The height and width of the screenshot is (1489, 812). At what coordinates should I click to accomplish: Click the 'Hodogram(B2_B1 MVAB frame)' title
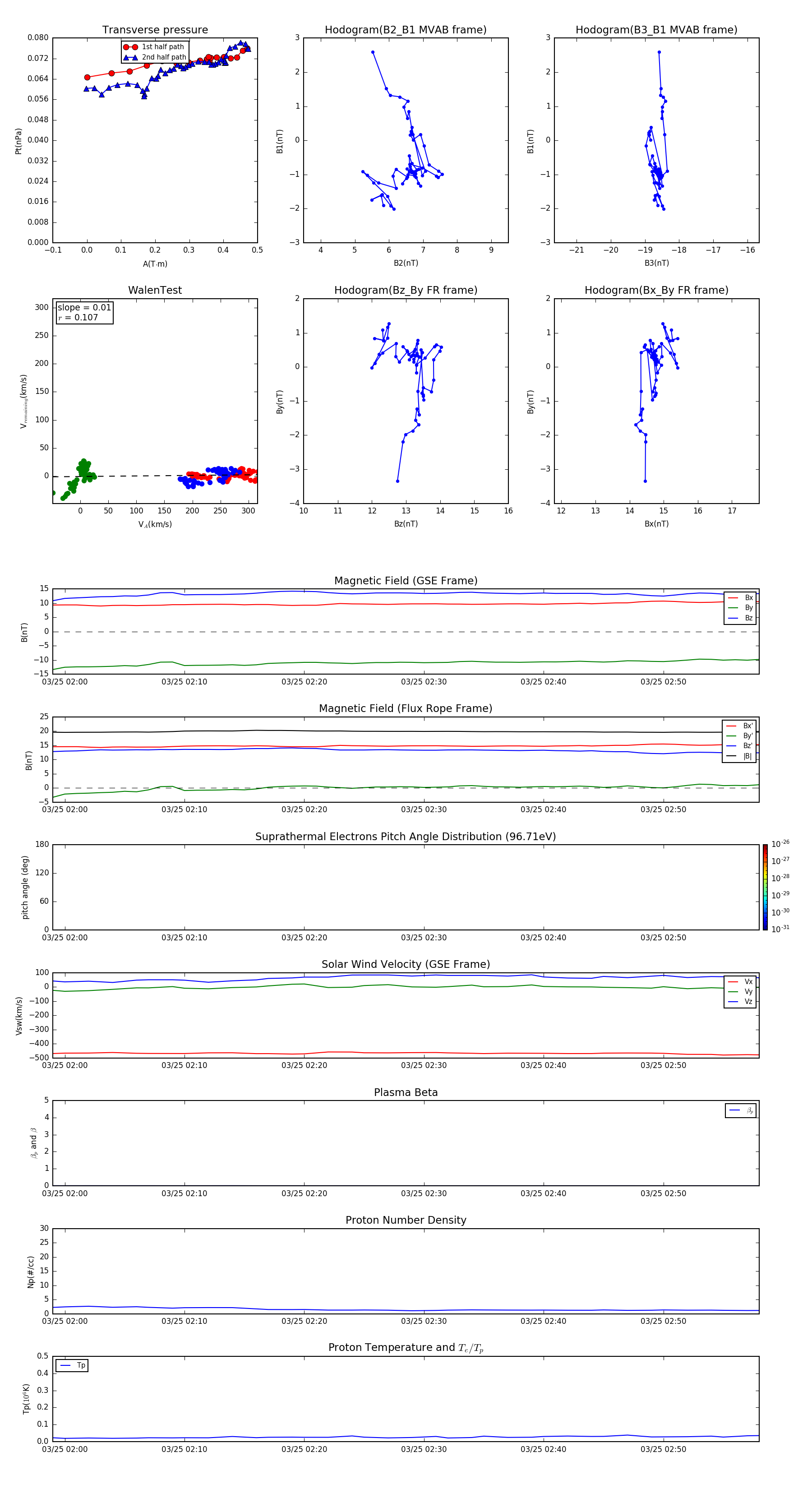pos(406,30)
